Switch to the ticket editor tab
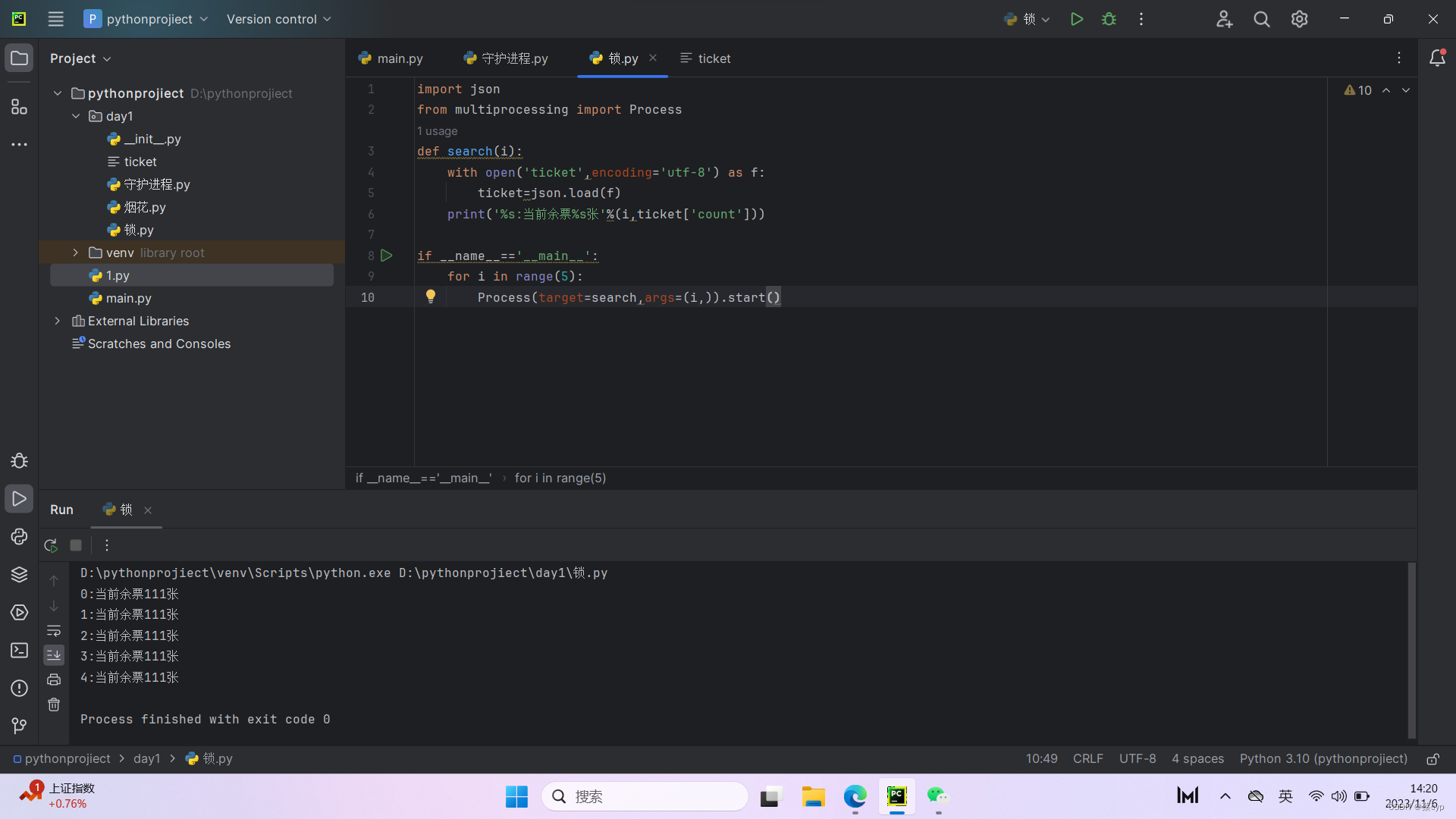This screenshot has height=819, width=1456. click(x=706, y=58)
